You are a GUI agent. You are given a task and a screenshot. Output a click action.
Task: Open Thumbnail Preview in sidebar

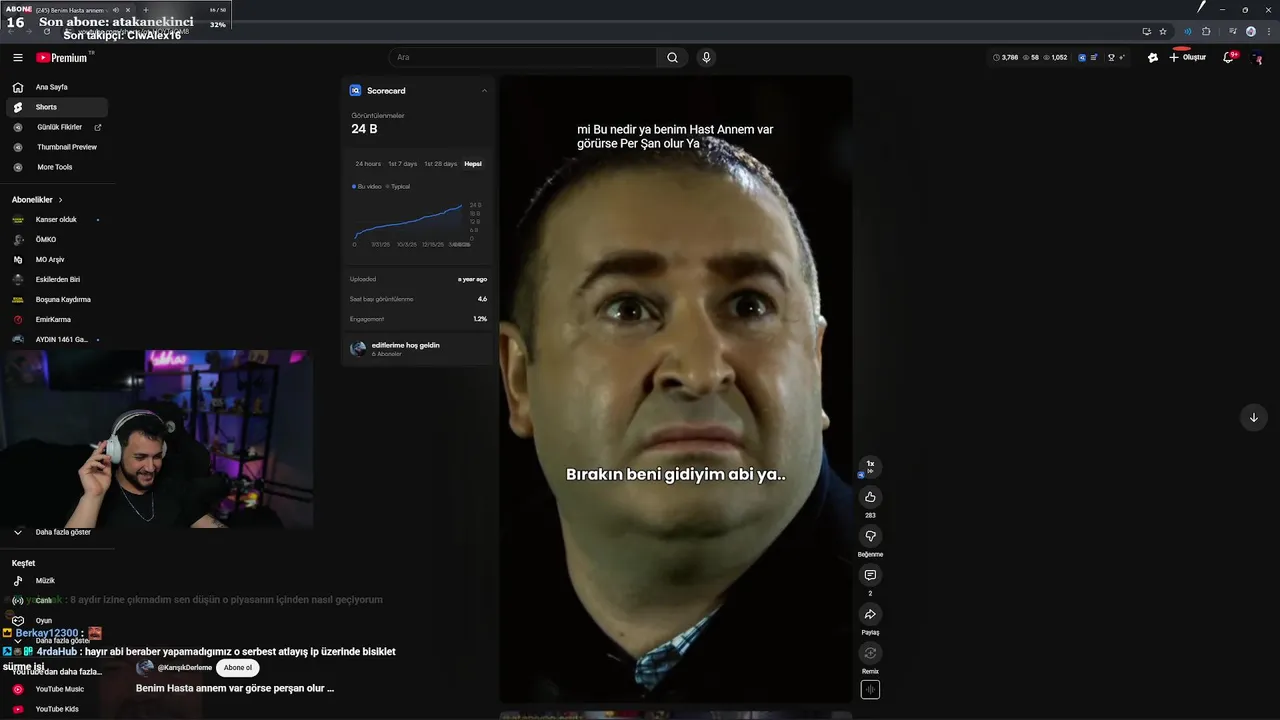[x=57, y=147]
